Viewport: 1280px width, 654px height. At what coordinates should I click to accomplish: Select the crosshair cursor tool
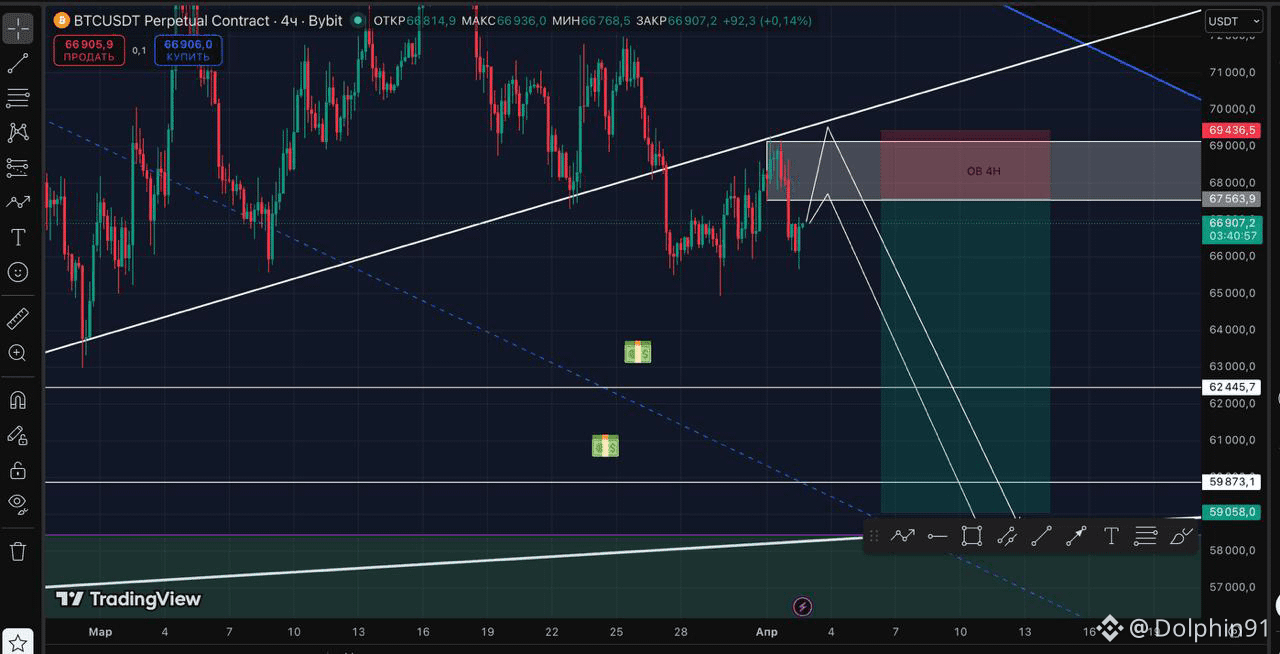[x=18, y=28]
